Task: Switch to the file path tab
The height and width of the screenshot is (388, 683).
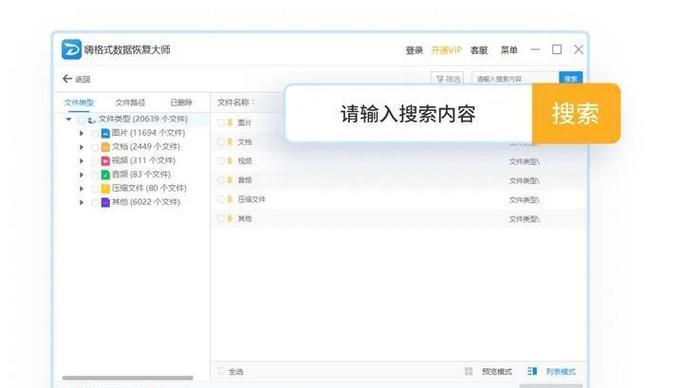Action: click(130, 102)
